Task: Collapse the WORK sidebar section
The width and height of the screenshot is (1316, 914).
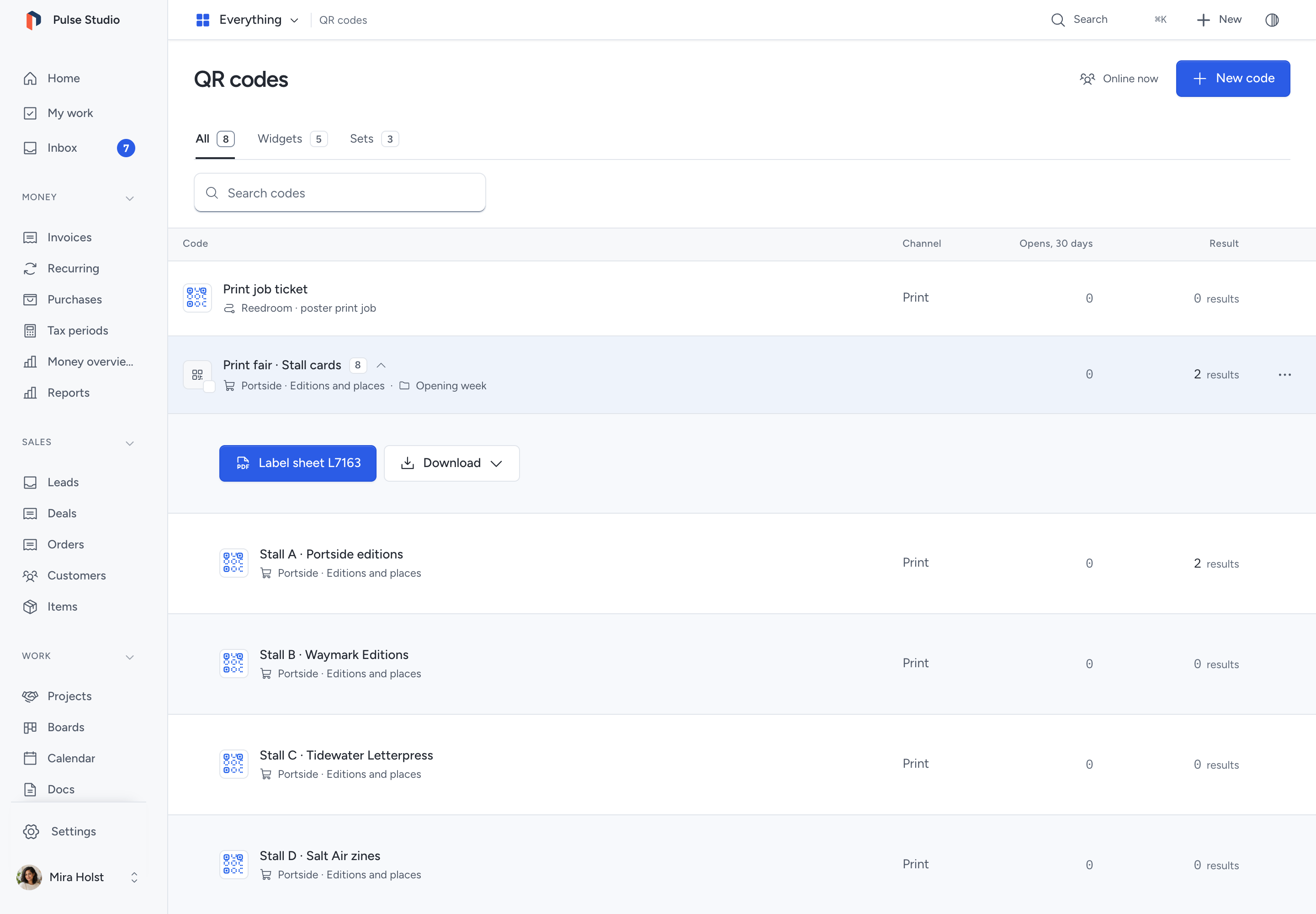Action: (x=130, y=657)
